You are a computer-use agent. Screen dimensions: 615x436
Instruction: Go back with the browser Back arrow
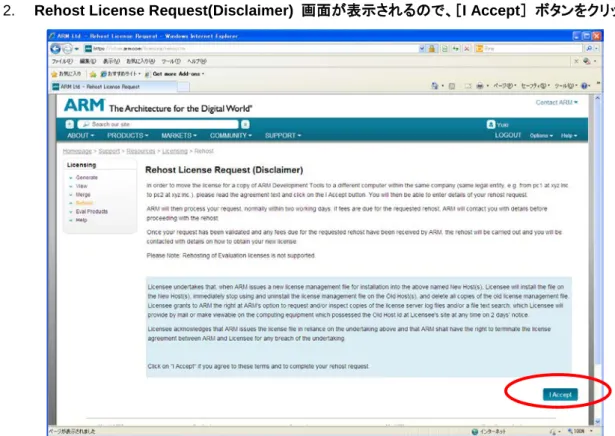coord(55,49)
